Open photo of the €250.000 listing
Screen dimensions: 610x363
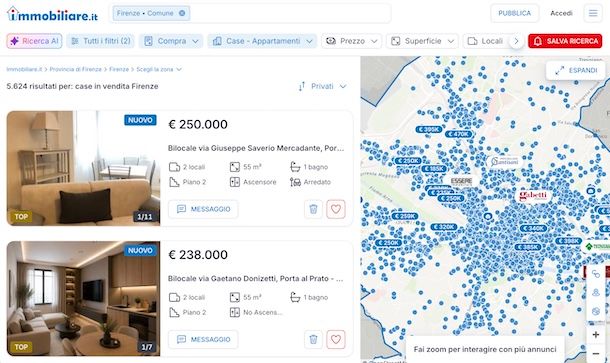(x=83, y=168)
